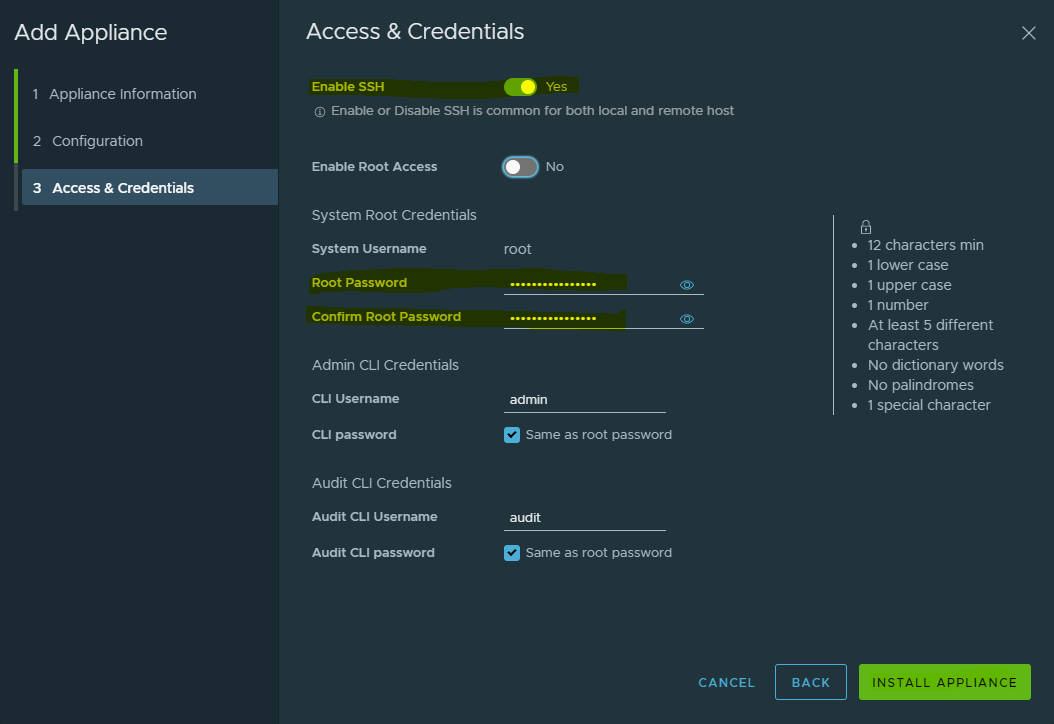Click the '1 special character' requirement

[x=929, y=405]
